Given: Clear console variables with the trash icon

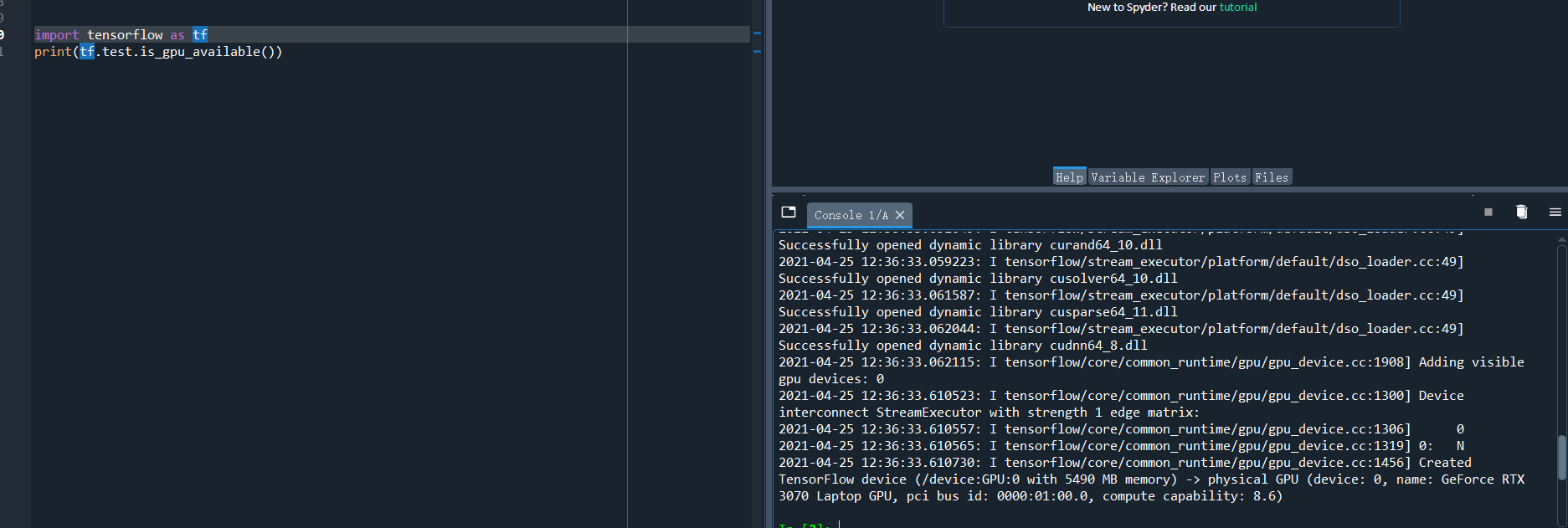Looking at the screenshot, I should click(1522, 212).
